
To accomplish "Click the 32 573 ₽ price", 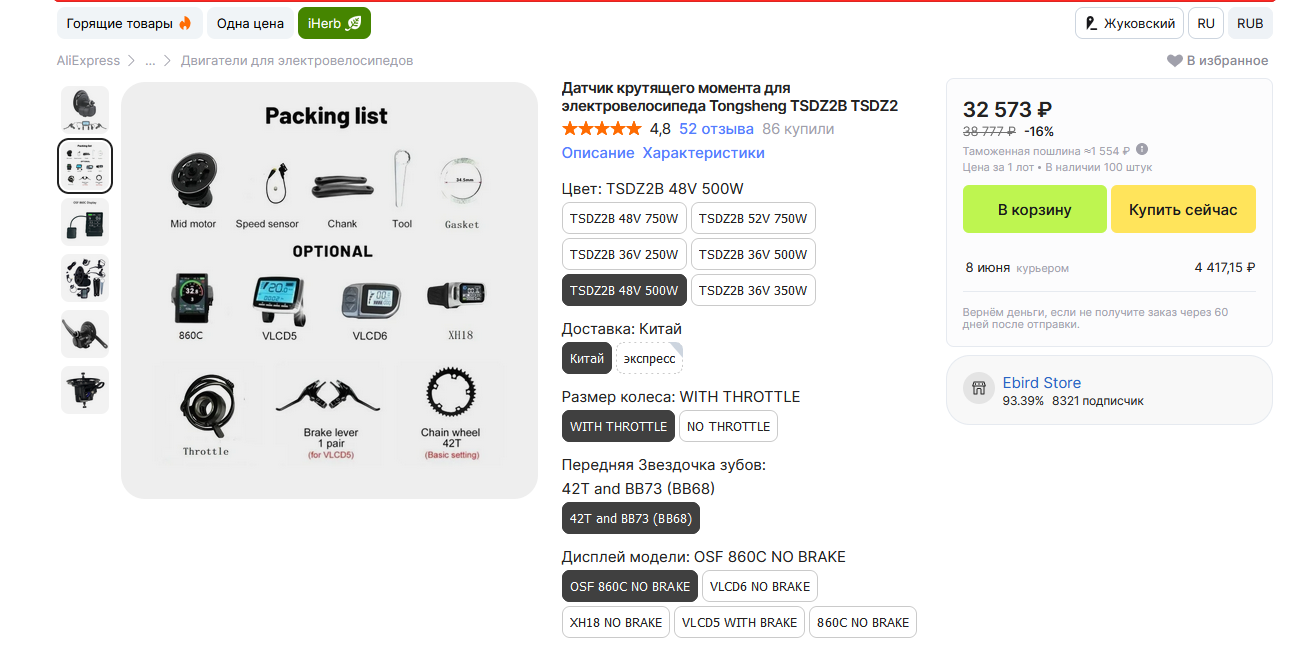I will 1007,110.
